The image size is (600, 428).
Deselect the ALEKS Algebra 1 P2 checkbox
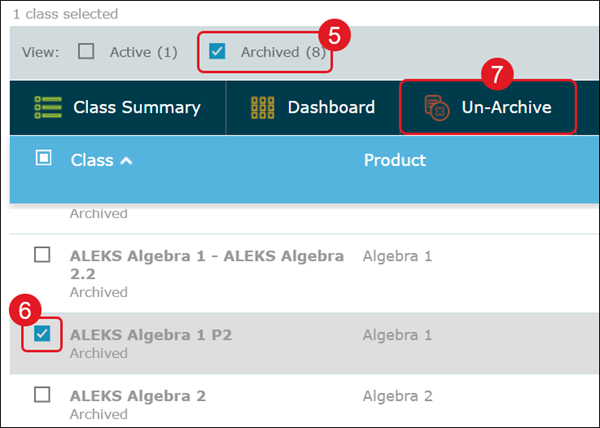click(42, 334)
